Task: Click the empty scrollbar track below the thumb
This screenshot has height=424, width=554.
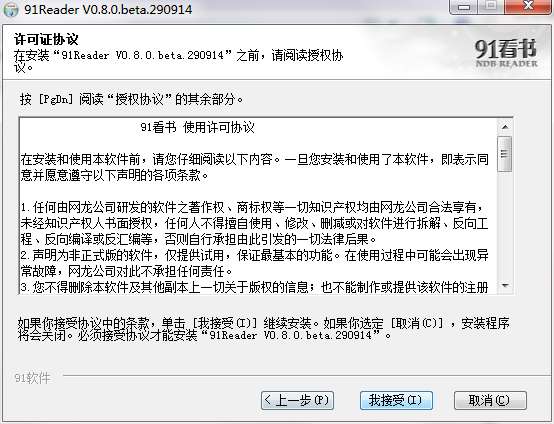Action: [505, 225]
